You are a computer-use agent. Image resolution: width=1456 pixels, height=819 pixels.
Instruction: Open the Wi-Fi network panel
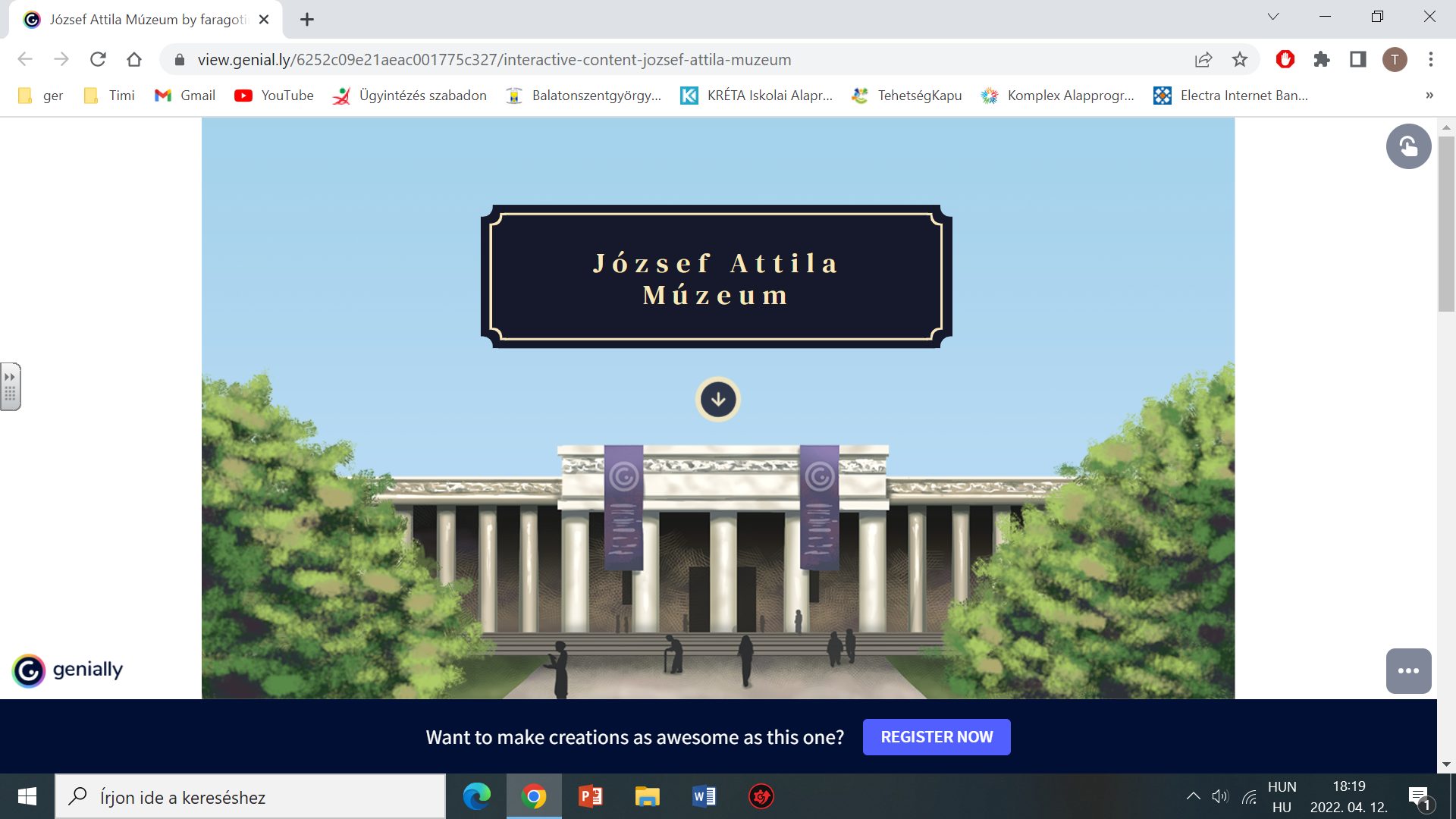click(1249, 796)
